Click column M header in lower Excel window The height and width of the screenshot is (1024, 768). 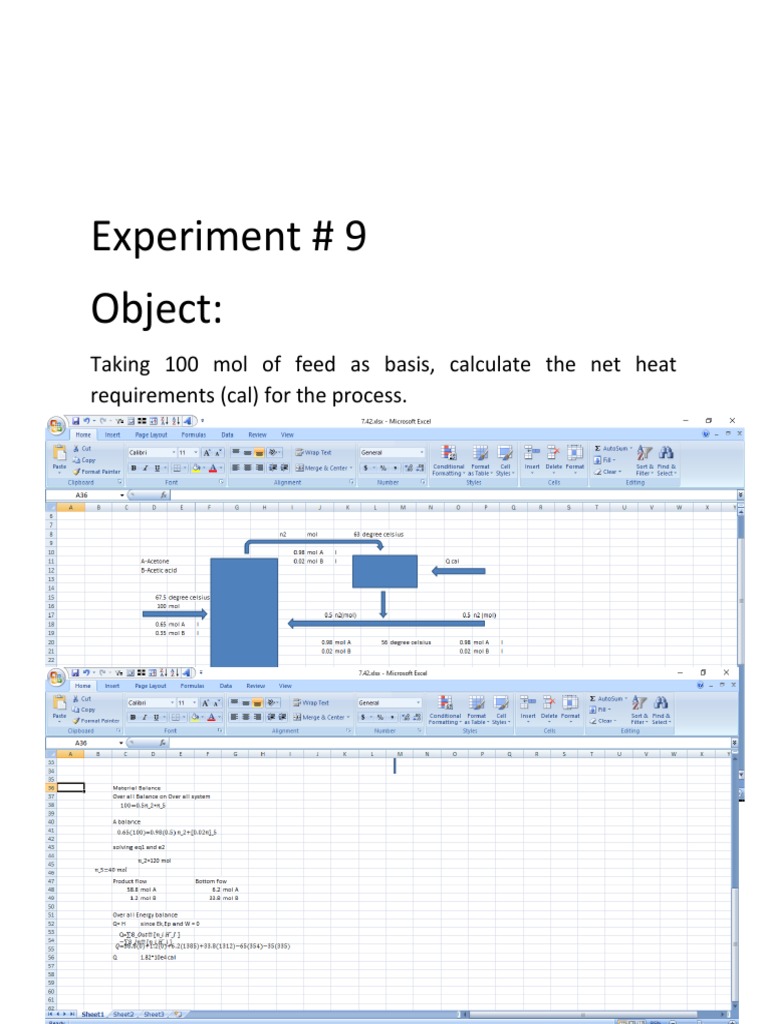tap(400, 754)
